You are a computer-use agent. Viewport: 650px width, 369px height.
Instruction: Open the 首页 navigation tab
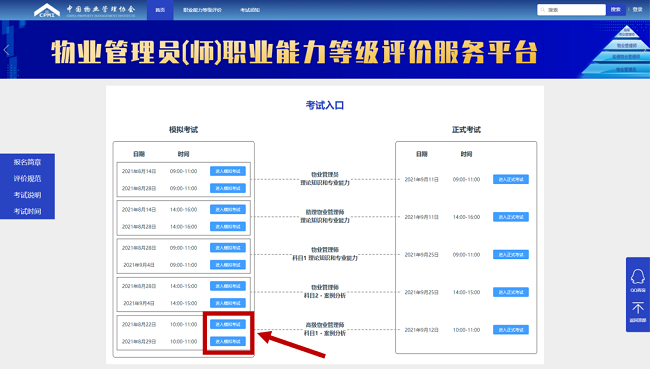(160, 10)
